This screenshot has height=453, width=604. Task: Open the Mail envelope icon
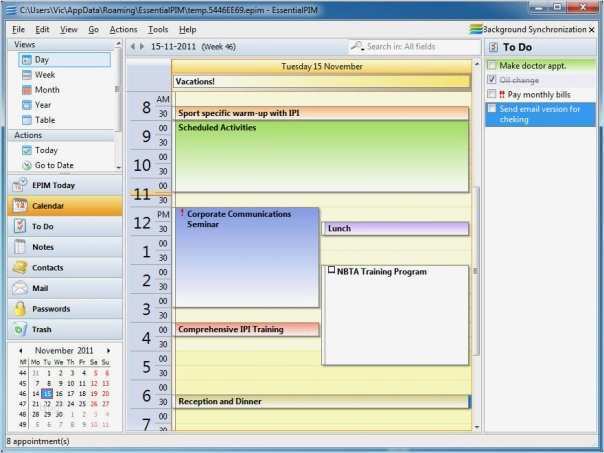[x=19, y=288]
